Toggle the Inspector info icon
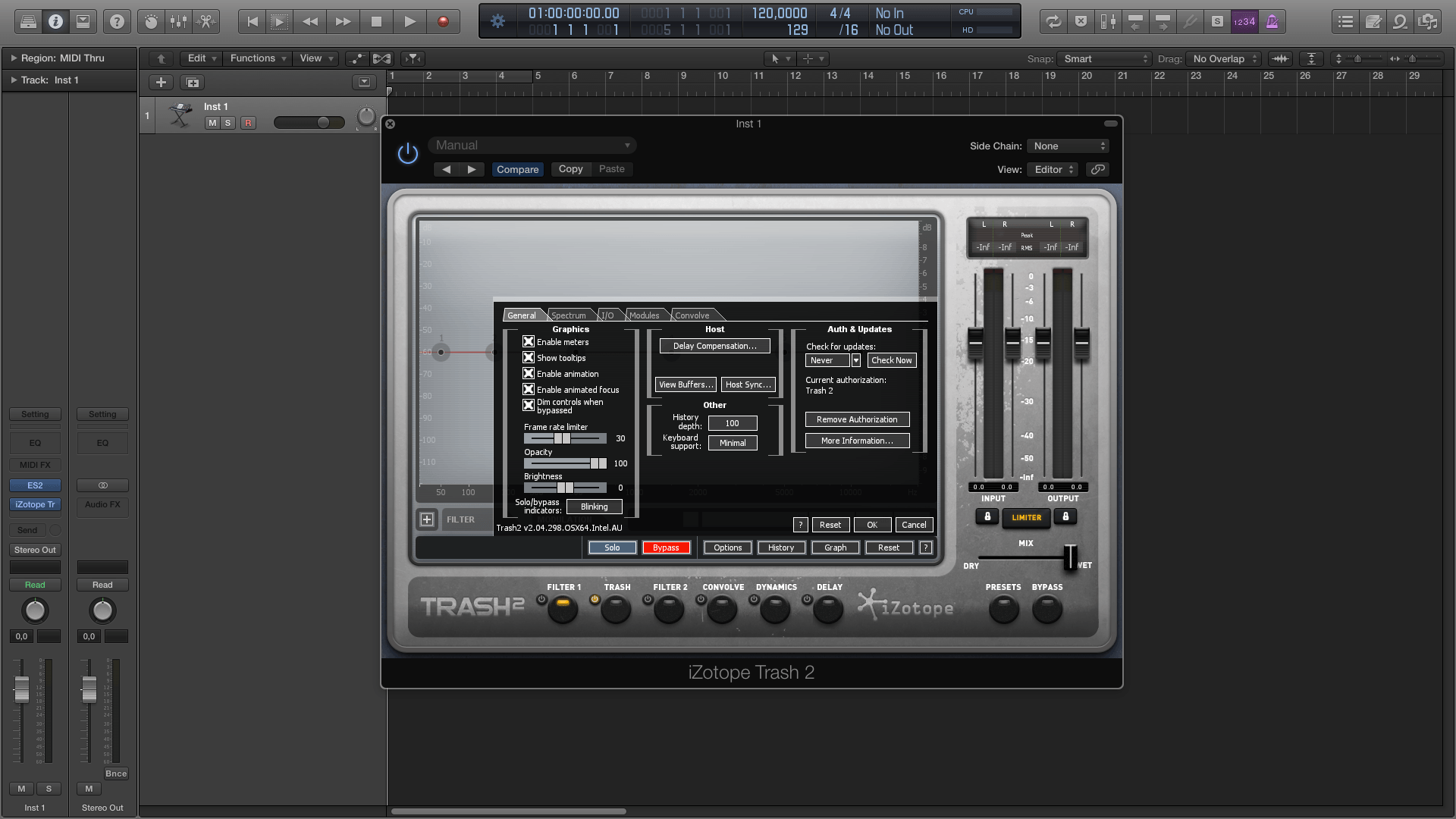 55,22
